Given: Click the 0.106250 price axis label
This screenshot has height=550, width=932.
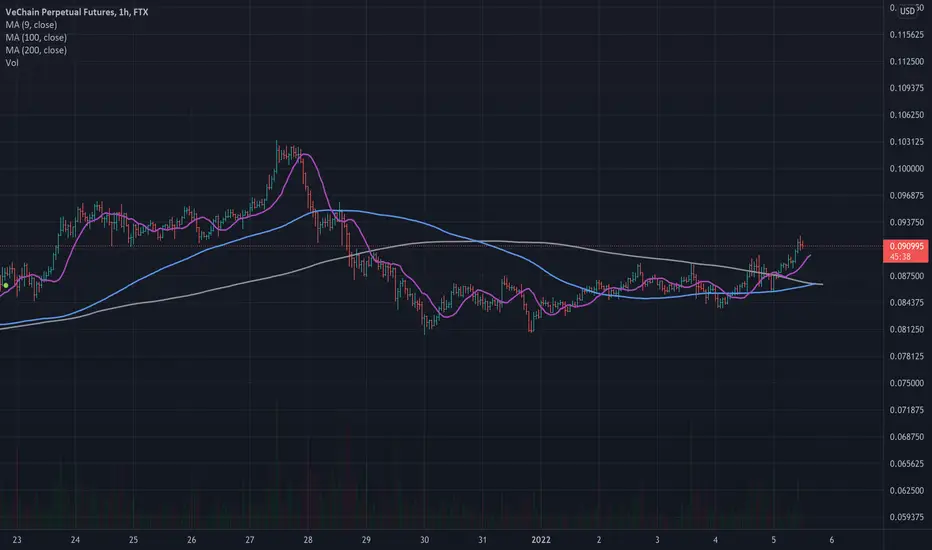Looking at the screenshot, I should pyautogui.click(x=906, y=115).
